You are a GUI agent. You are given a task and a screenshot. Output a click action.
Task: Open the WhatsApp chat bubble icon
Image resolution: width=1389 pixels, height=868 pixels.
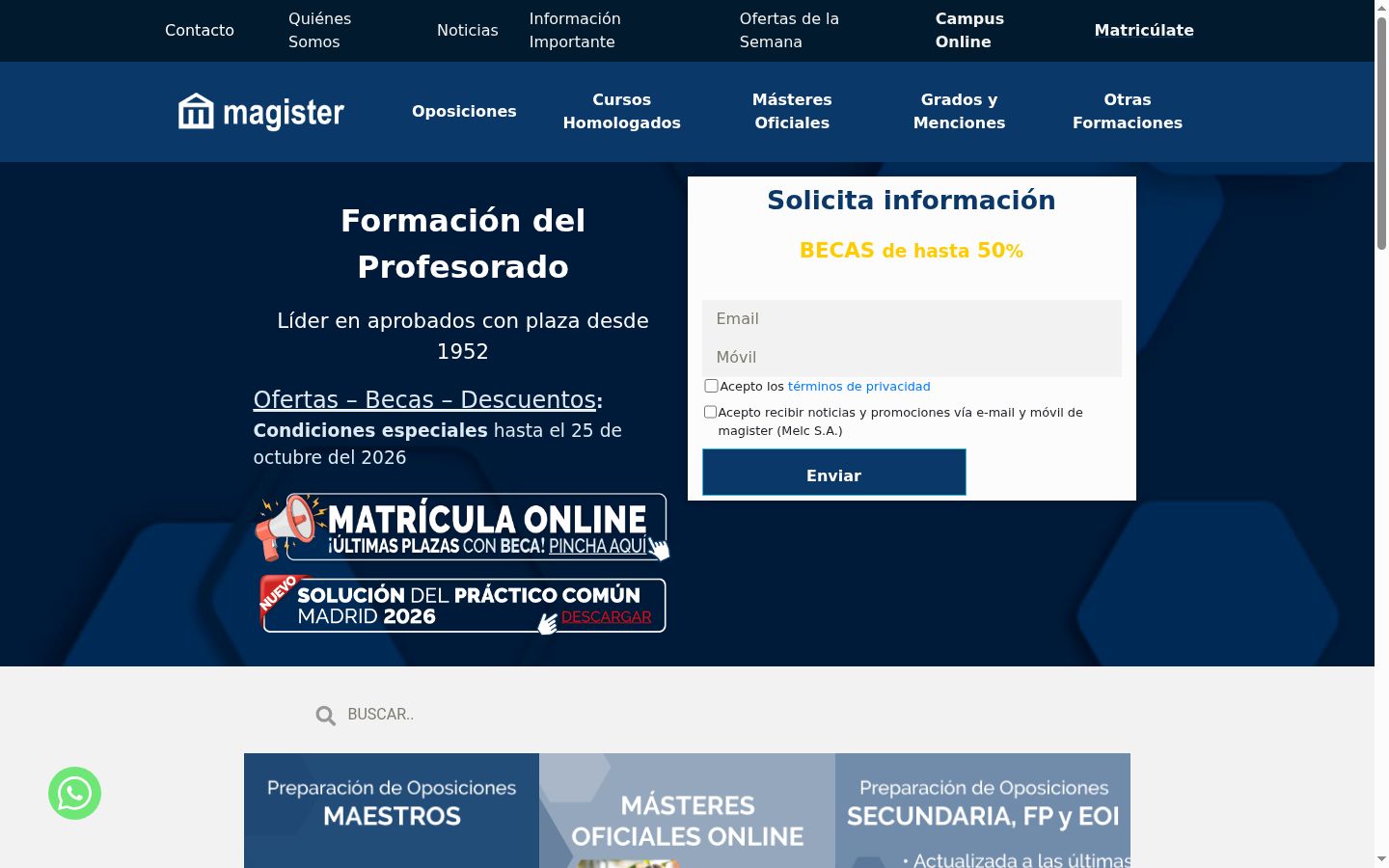[74, 793]
